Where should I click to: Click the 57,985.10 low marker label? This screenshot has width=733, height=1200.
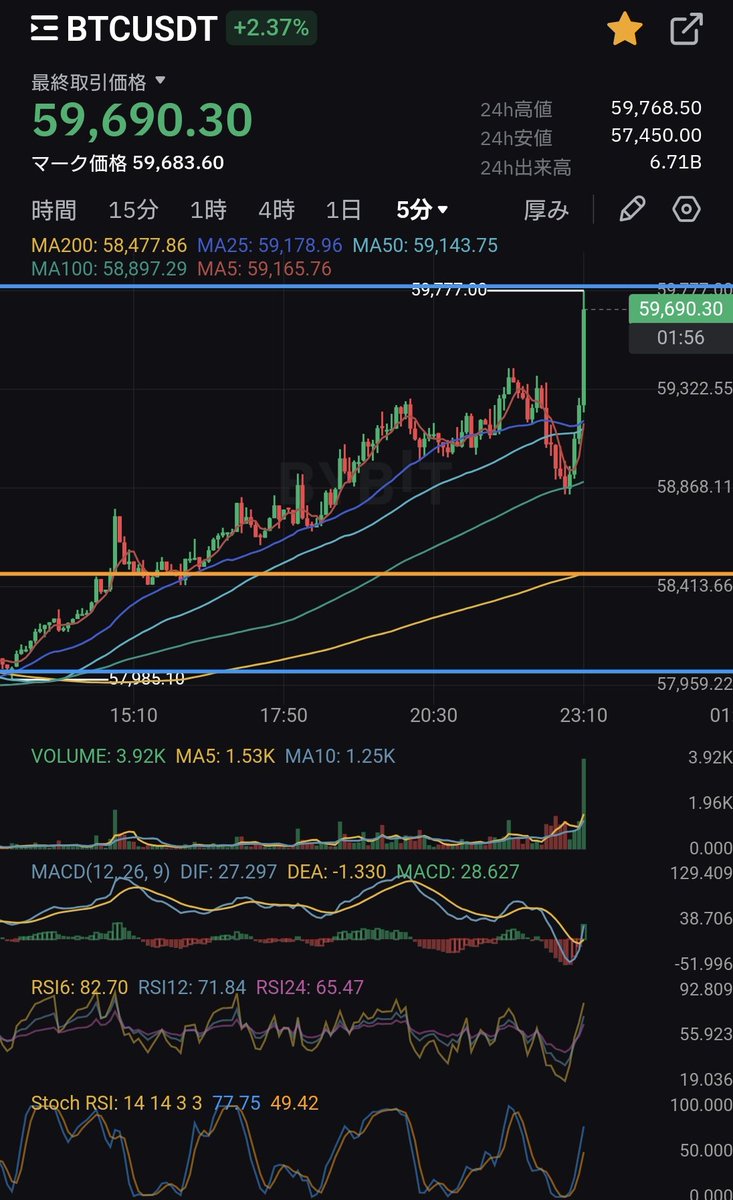[146, 679]
